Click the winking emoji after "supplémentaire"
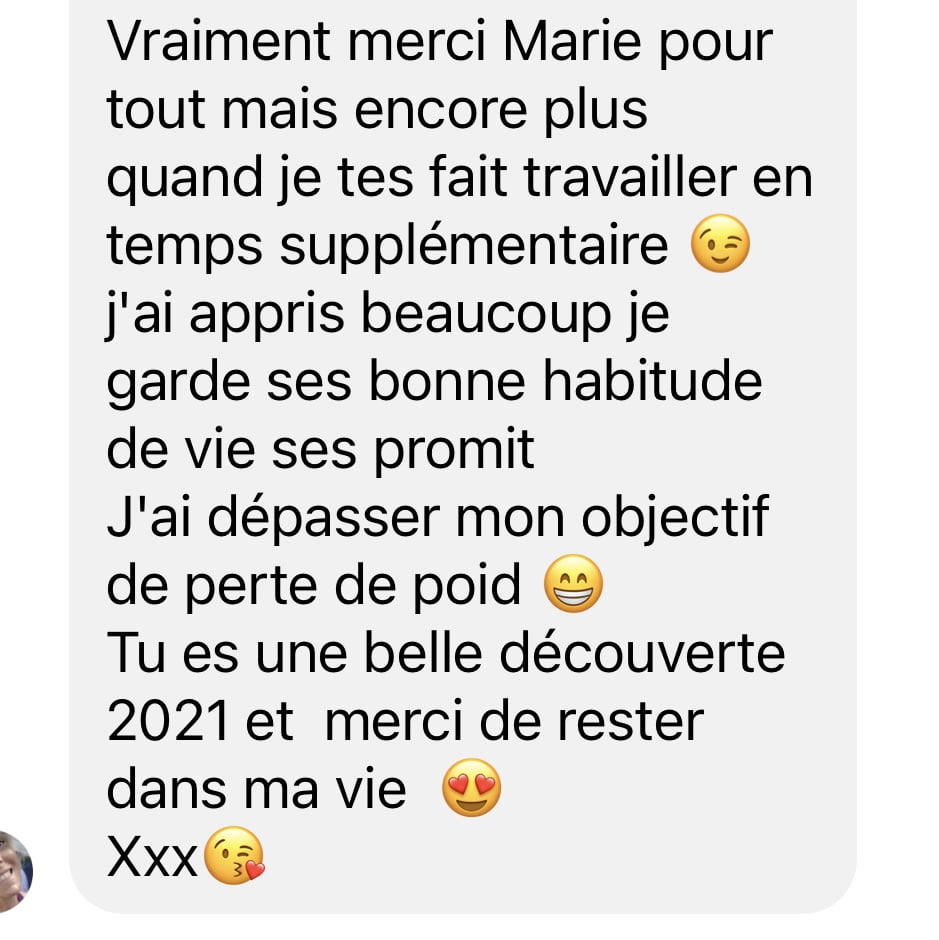Image resolution: width=939 pixels, height=940 pixels. click(720, 243)
